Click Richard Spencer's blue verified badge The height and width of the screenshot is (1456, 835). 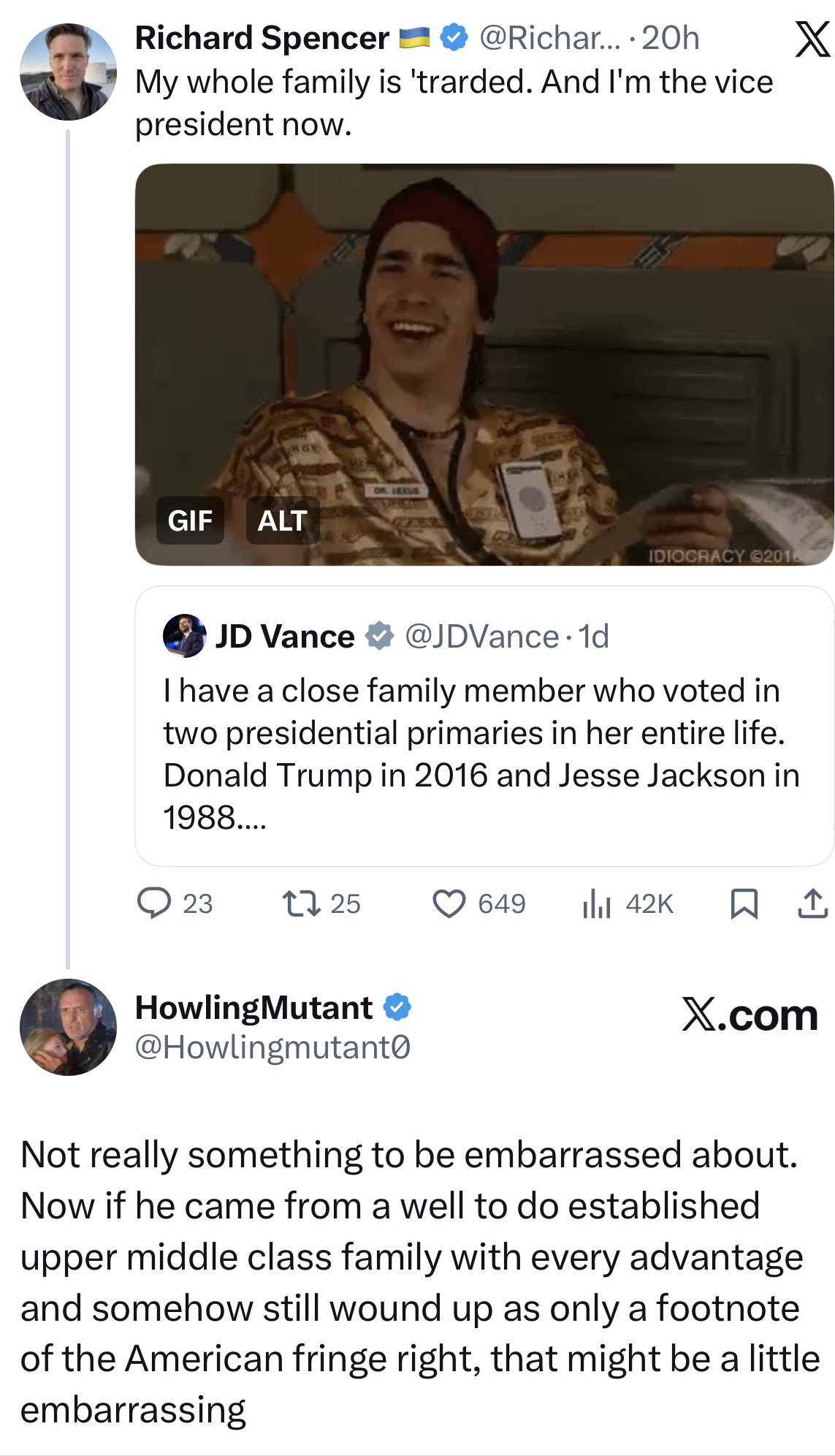455,38
